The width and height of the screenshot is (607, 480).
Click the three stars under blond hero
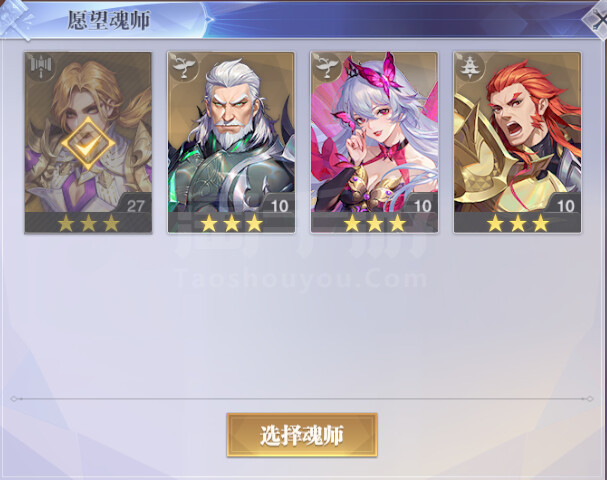(x=88, y=223)
